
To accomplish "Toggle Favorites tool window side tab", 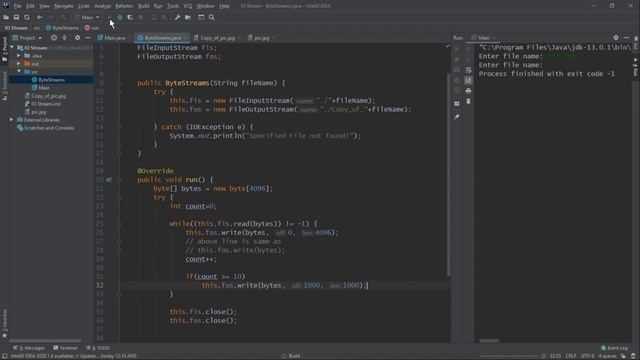I will coord(4,324).
